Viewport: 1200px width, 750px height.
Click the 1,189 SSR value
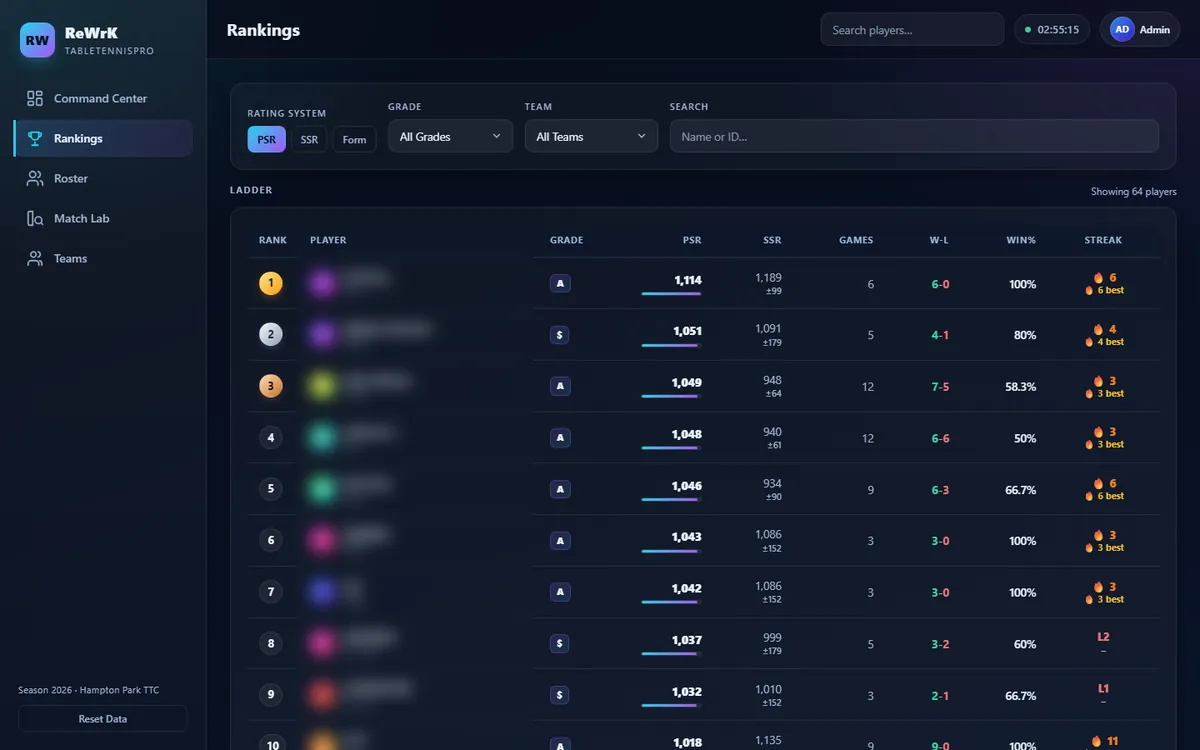(x=768, y=277)
